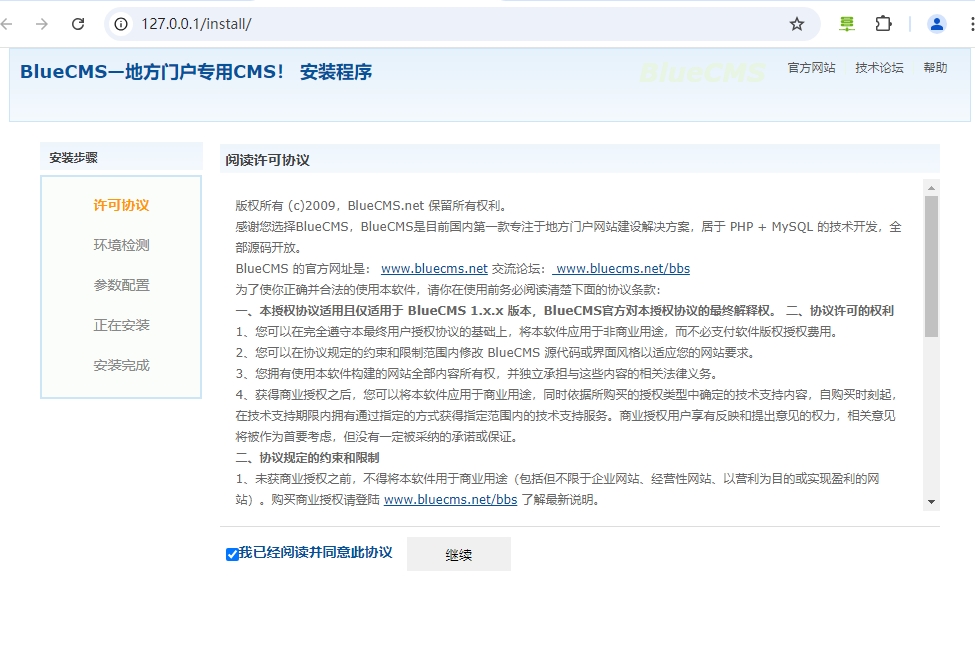Open www.bluecms.net official site link
The height and width of the screenshot is (668, 975).
(434, 269)
